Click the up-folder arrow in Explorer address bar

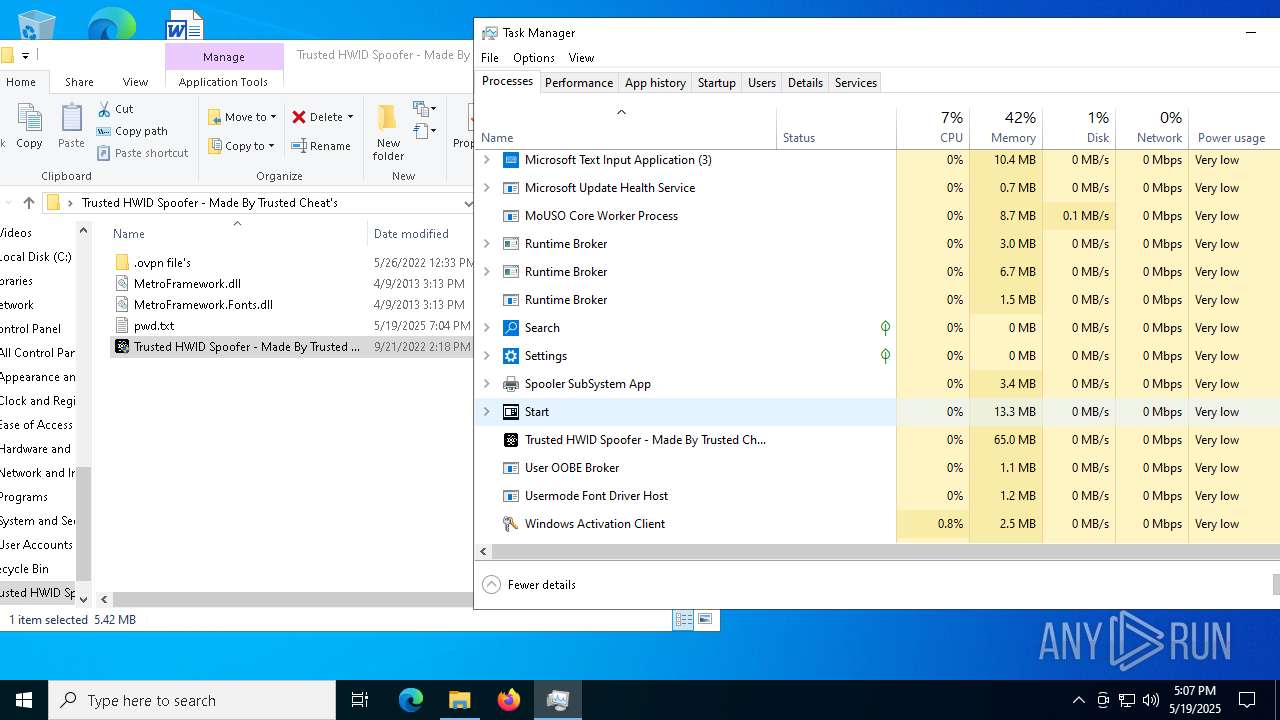(x=28, y=203)
